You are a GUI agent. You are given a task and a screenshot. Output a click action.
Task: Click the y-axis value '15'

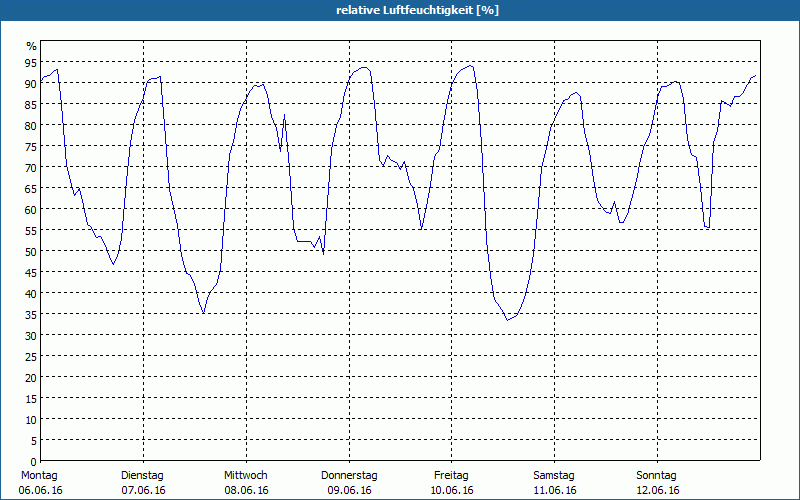pyautogui.click(x=31, y=398)
